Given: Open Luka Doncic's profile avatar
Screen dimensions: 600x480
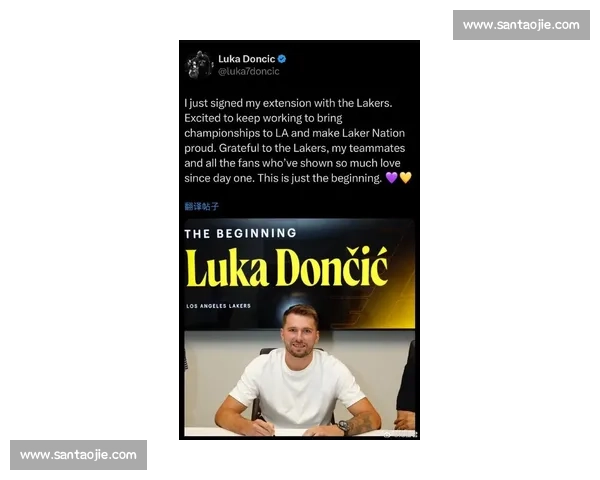Looking at the screenshot, I should click(x=199, y=64).
